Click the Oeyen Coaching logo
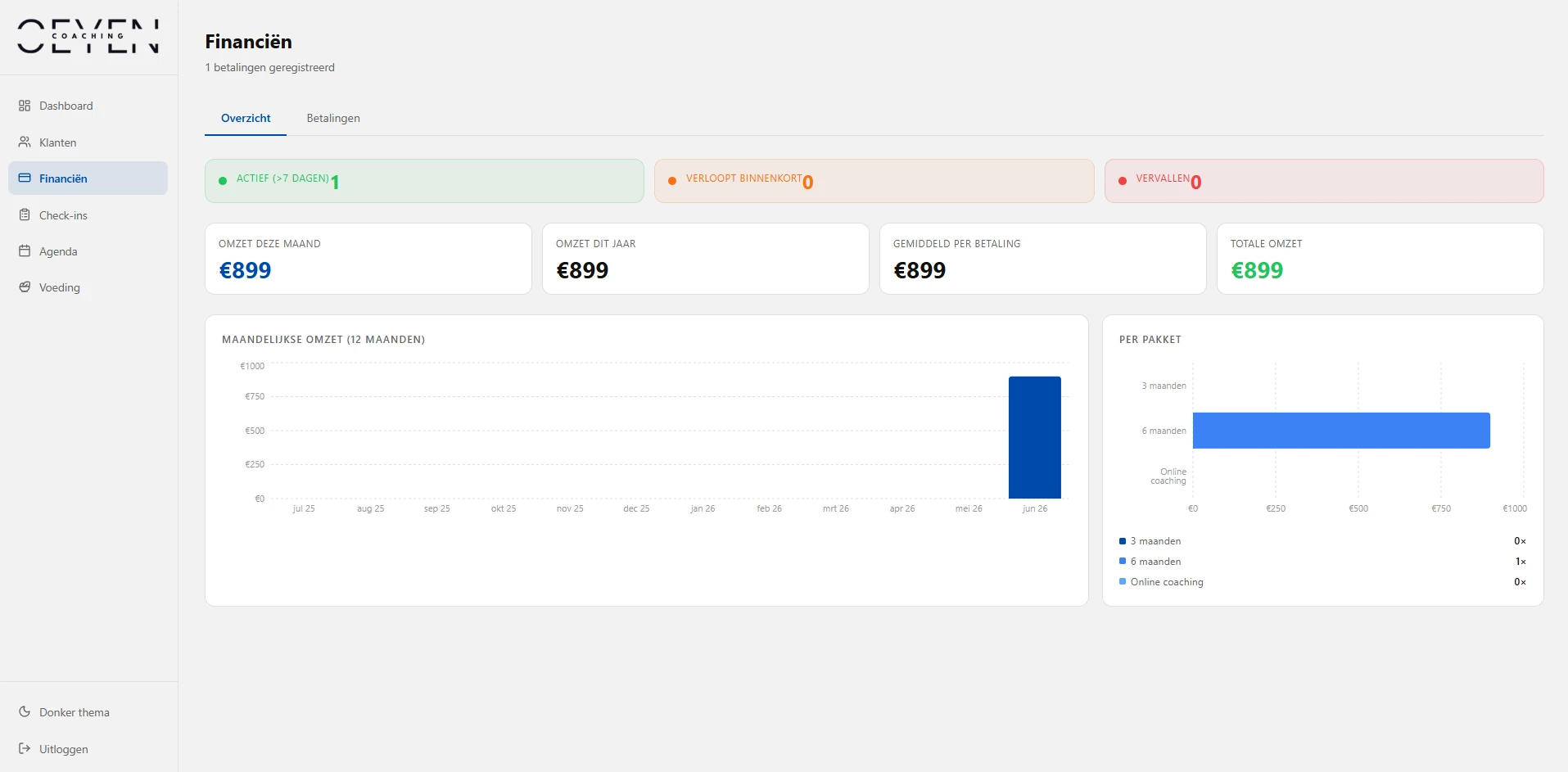1568x772 pixels. click(88, 37)
